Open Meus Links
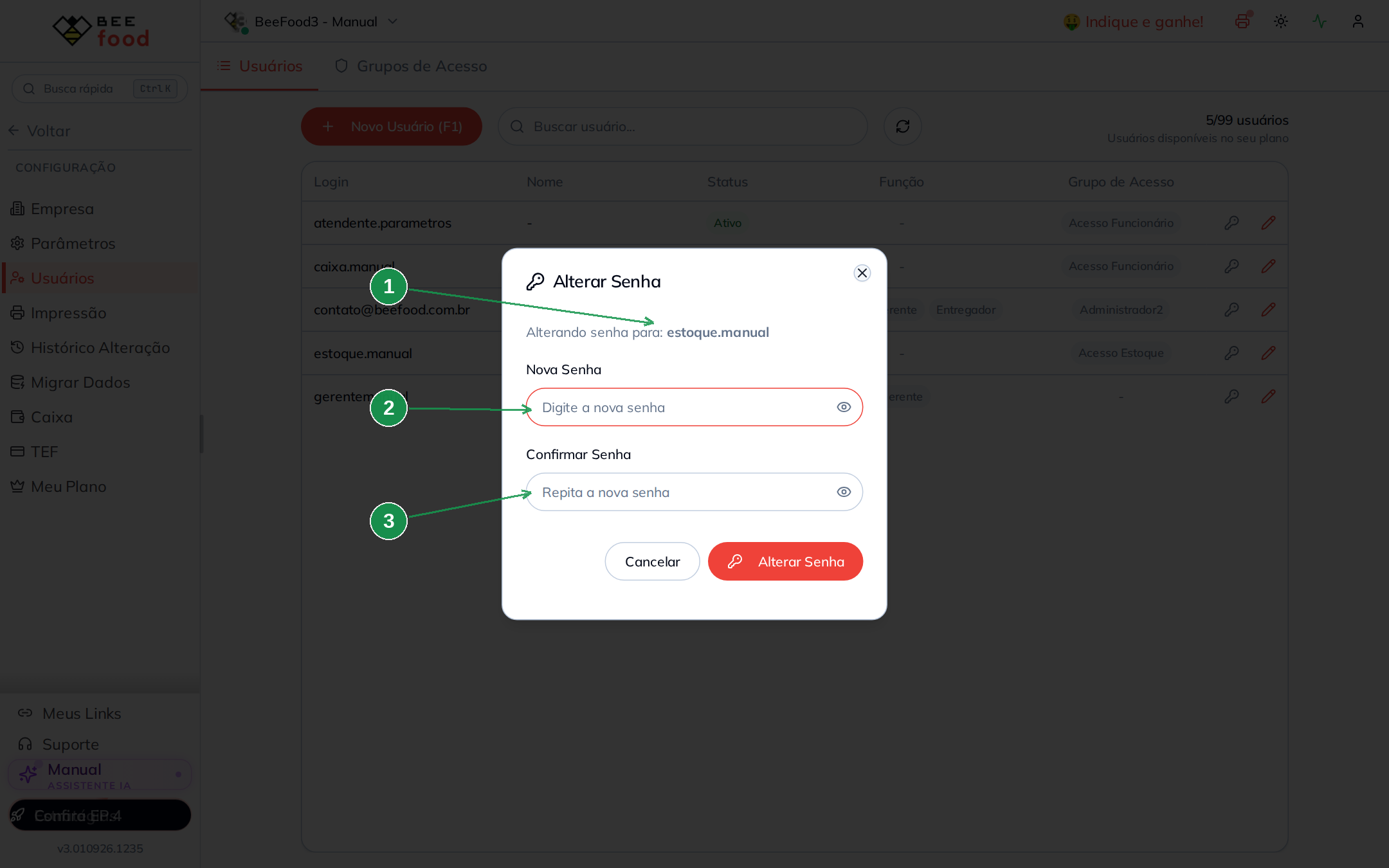Viewport: 1389px width, 868px height. click(69, 714)
